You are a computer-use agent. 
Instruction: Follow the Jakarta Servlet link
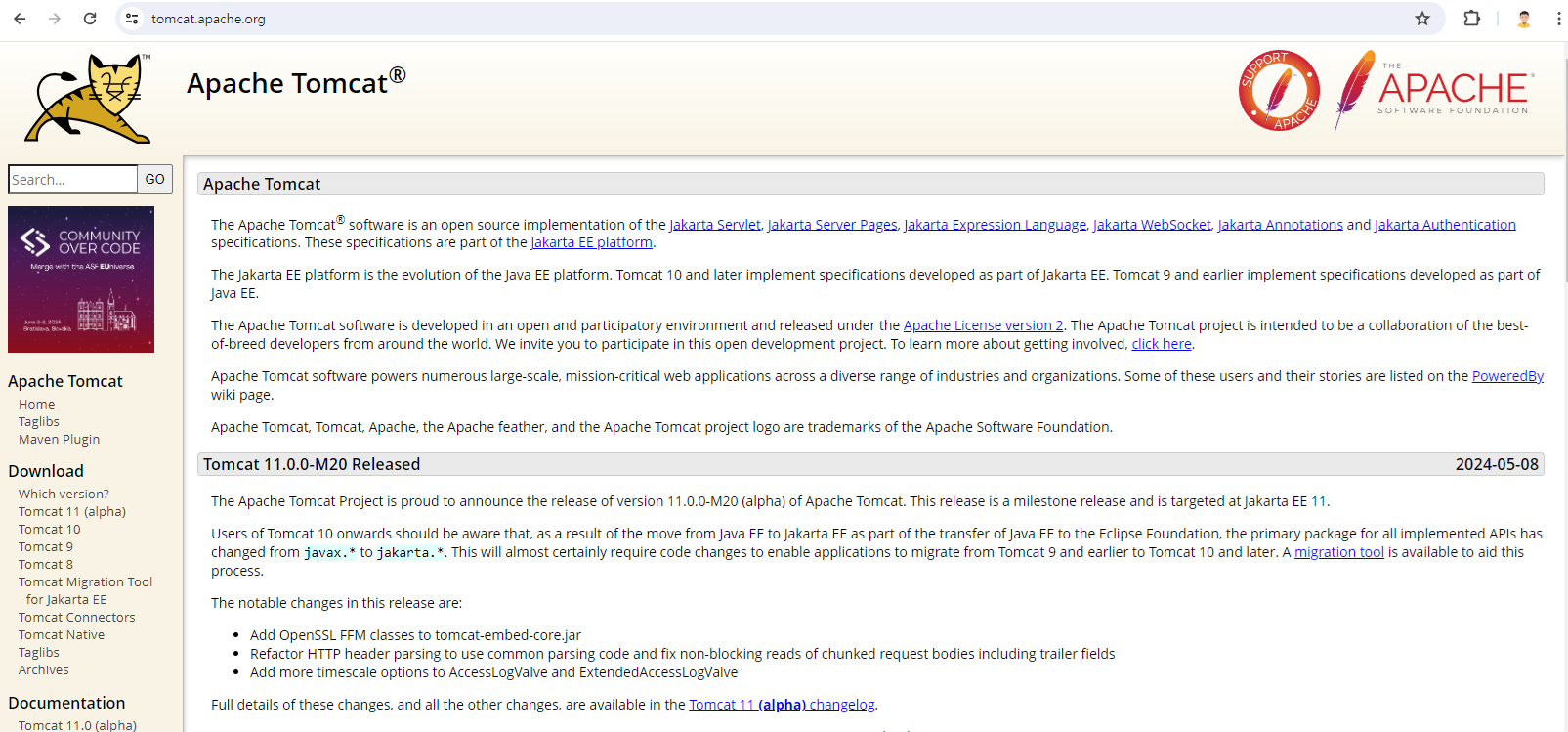point(714,225)
